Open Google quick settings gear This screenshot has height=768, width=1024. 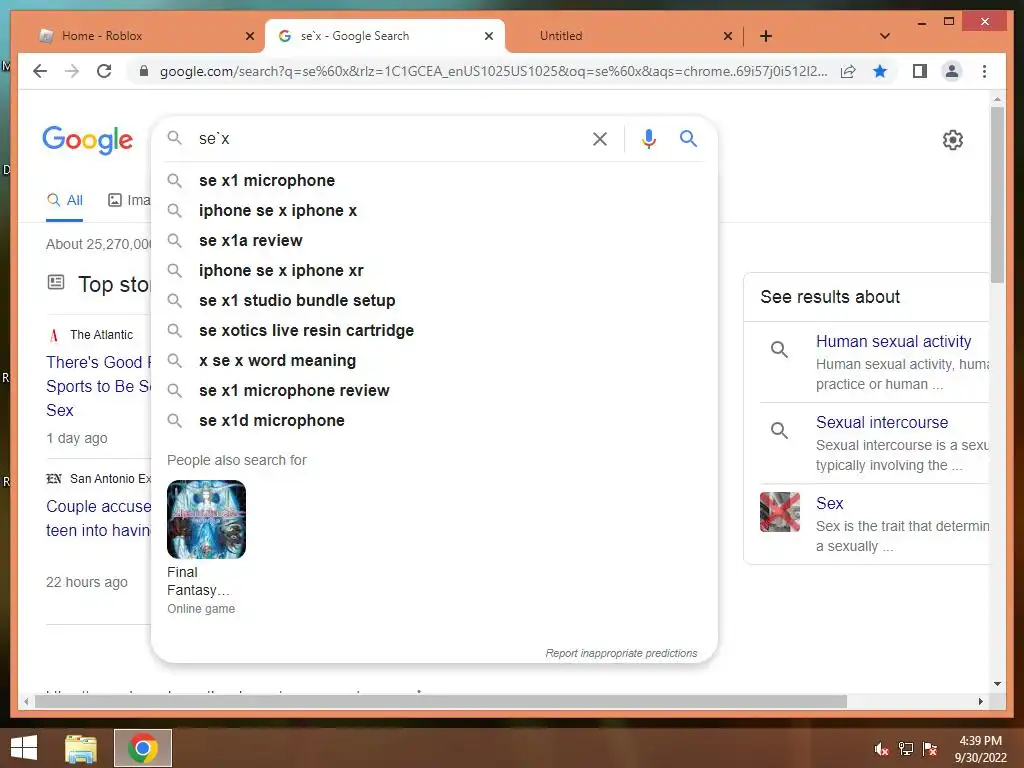point(953,140)
